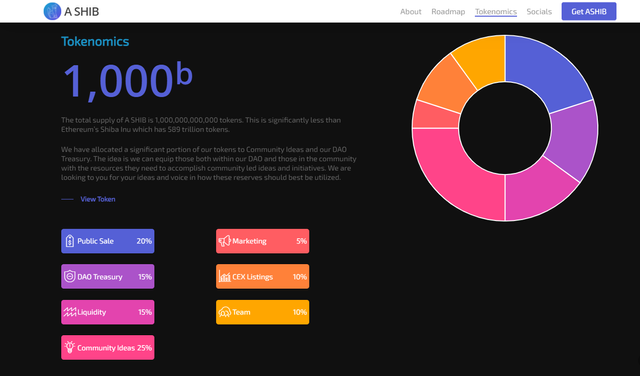This screenshot has height=376, width=640.
Task: Follow the View Token link
Action: coord(98,199)
